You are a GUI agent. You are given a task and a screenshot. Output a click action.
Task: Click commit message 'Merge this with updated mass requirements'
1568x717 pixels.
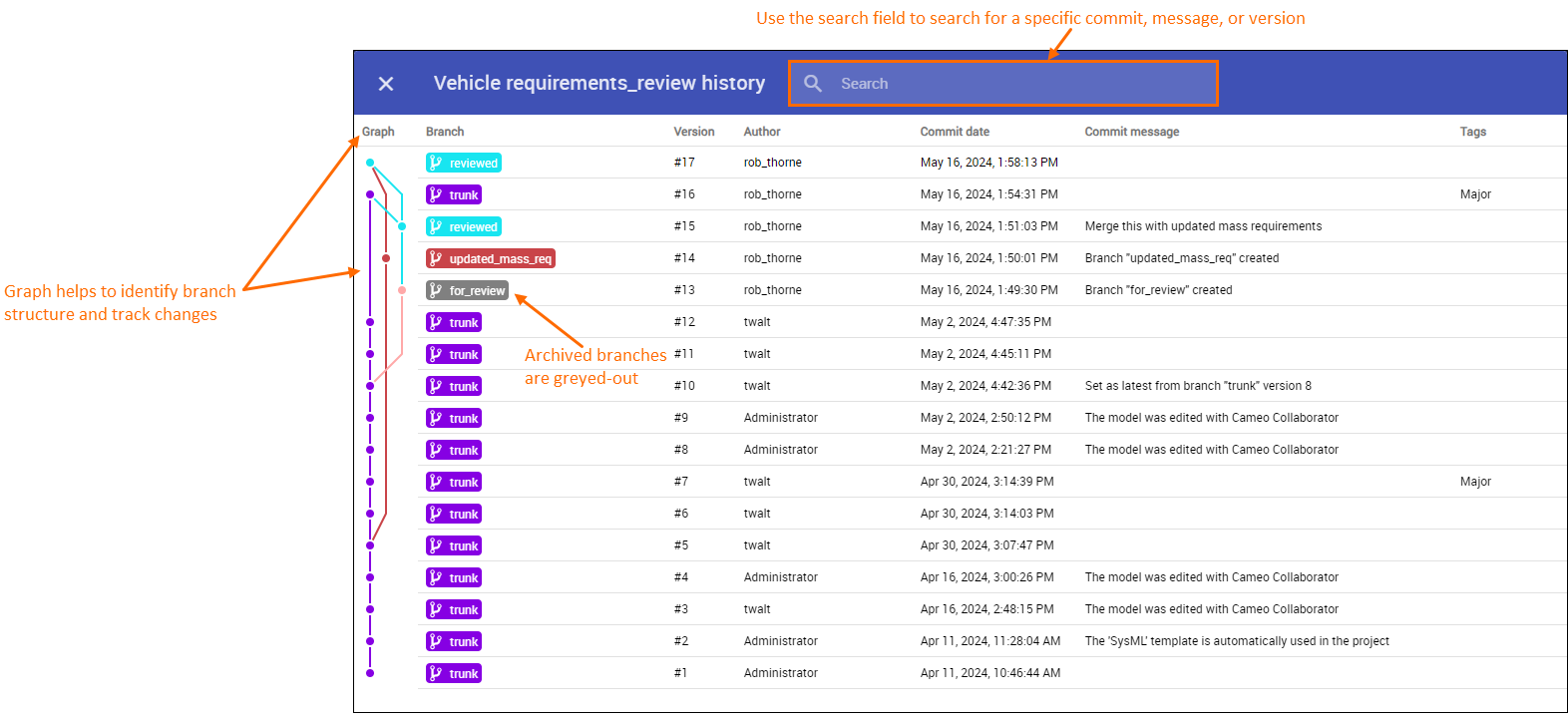[1203, 226]
